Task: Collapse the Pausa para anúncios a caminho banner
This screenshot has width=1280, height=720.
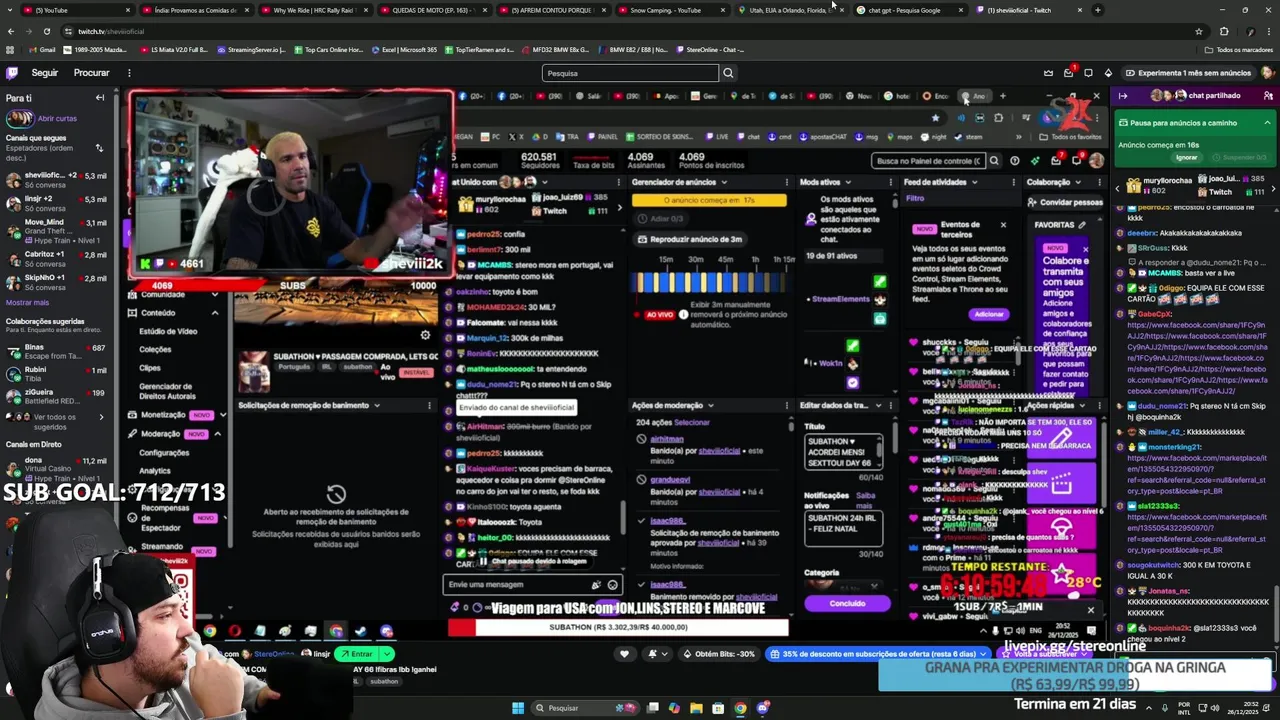Action: (1267, 123)
